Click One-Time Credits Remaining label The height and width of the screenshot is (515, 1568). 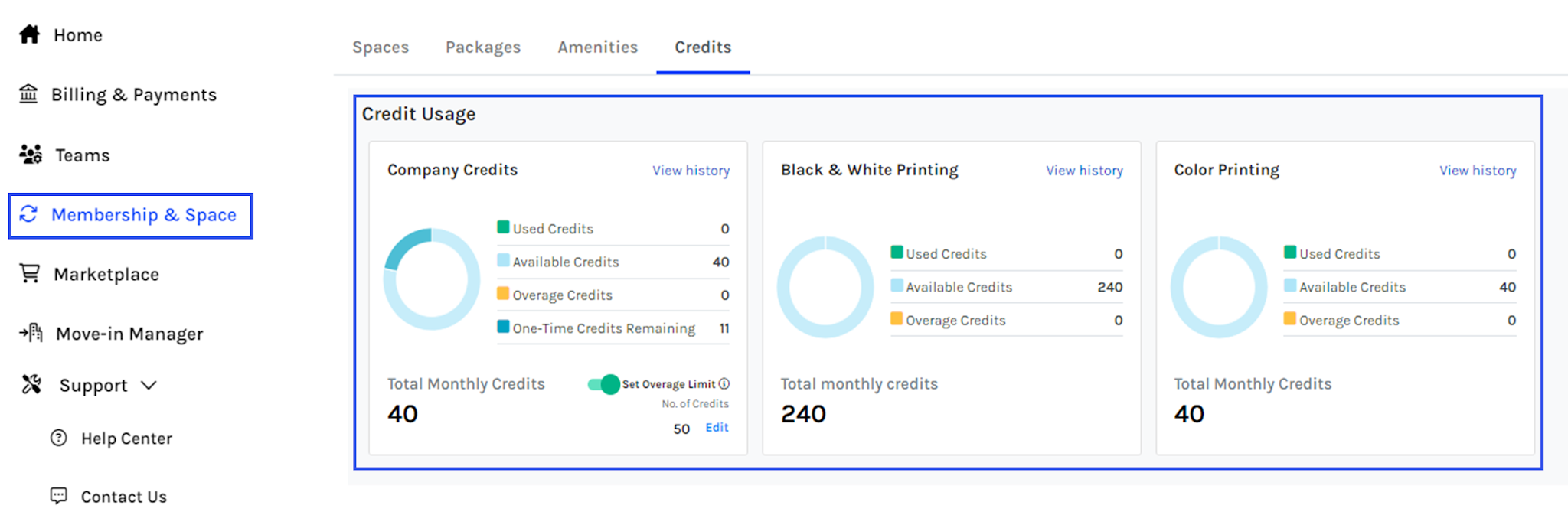tap(604, 328)
